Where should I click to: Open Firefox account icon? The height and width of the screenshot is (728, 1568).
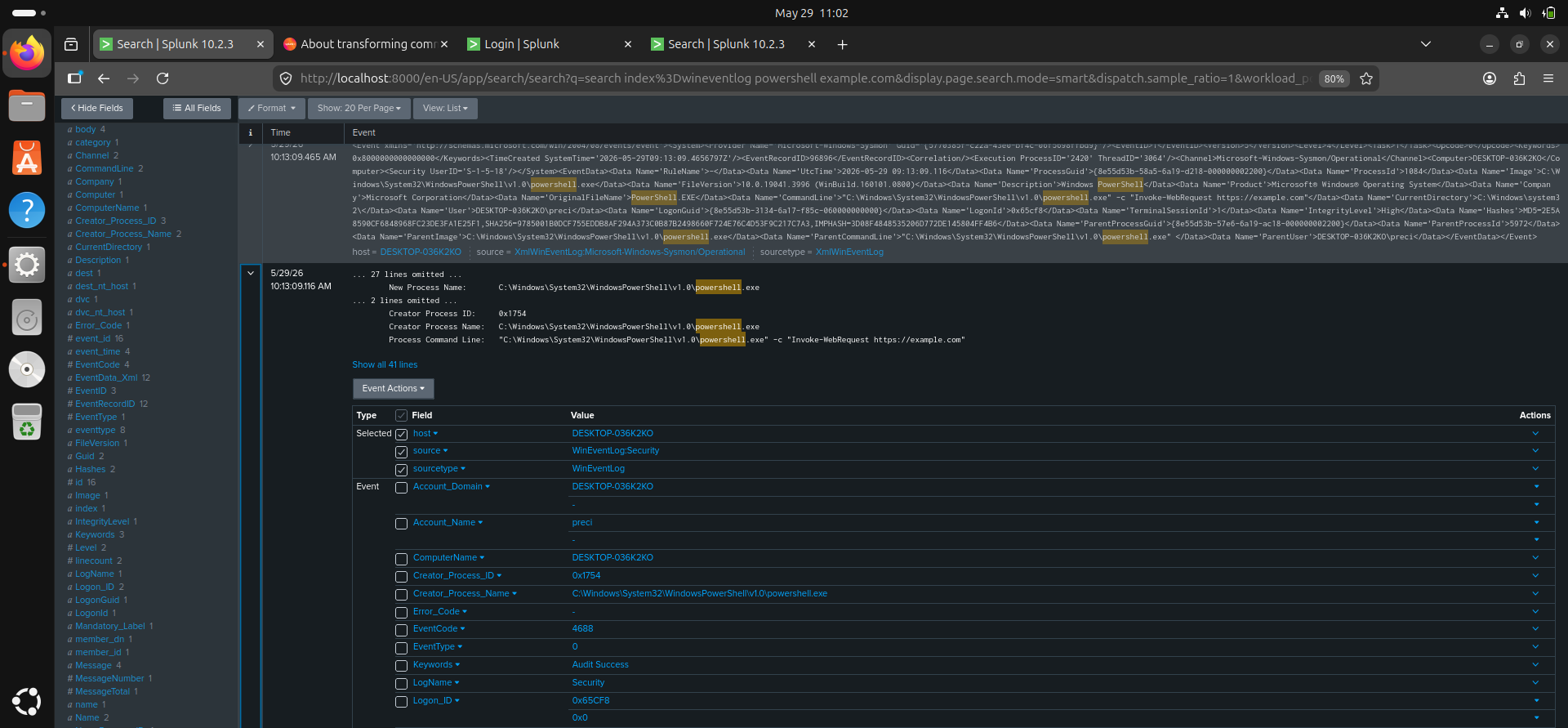coord(1490,78)
